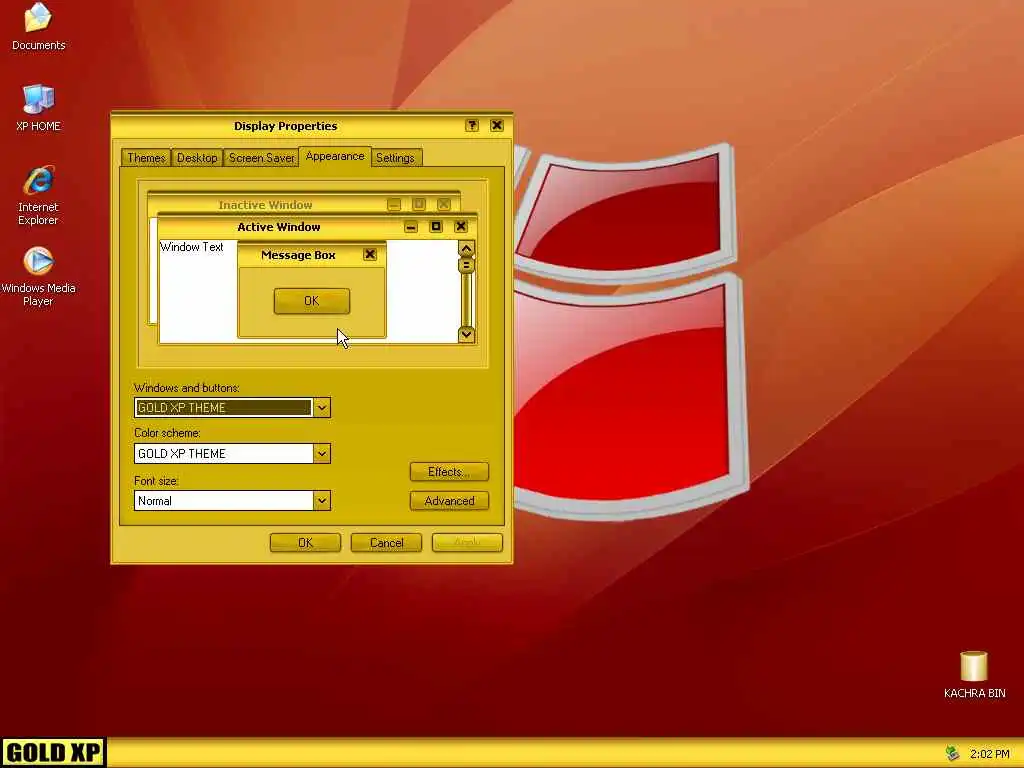
Task: Click the Display Properties title bar
Action: click(x=312, y=125)
